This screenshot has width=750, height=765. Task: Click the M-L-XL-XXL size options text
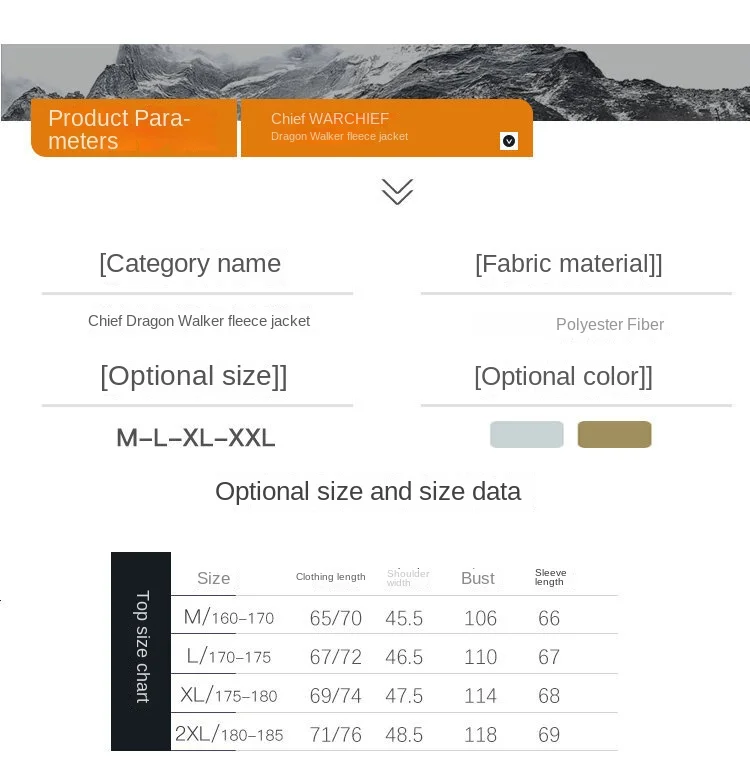tap(196, 438)
